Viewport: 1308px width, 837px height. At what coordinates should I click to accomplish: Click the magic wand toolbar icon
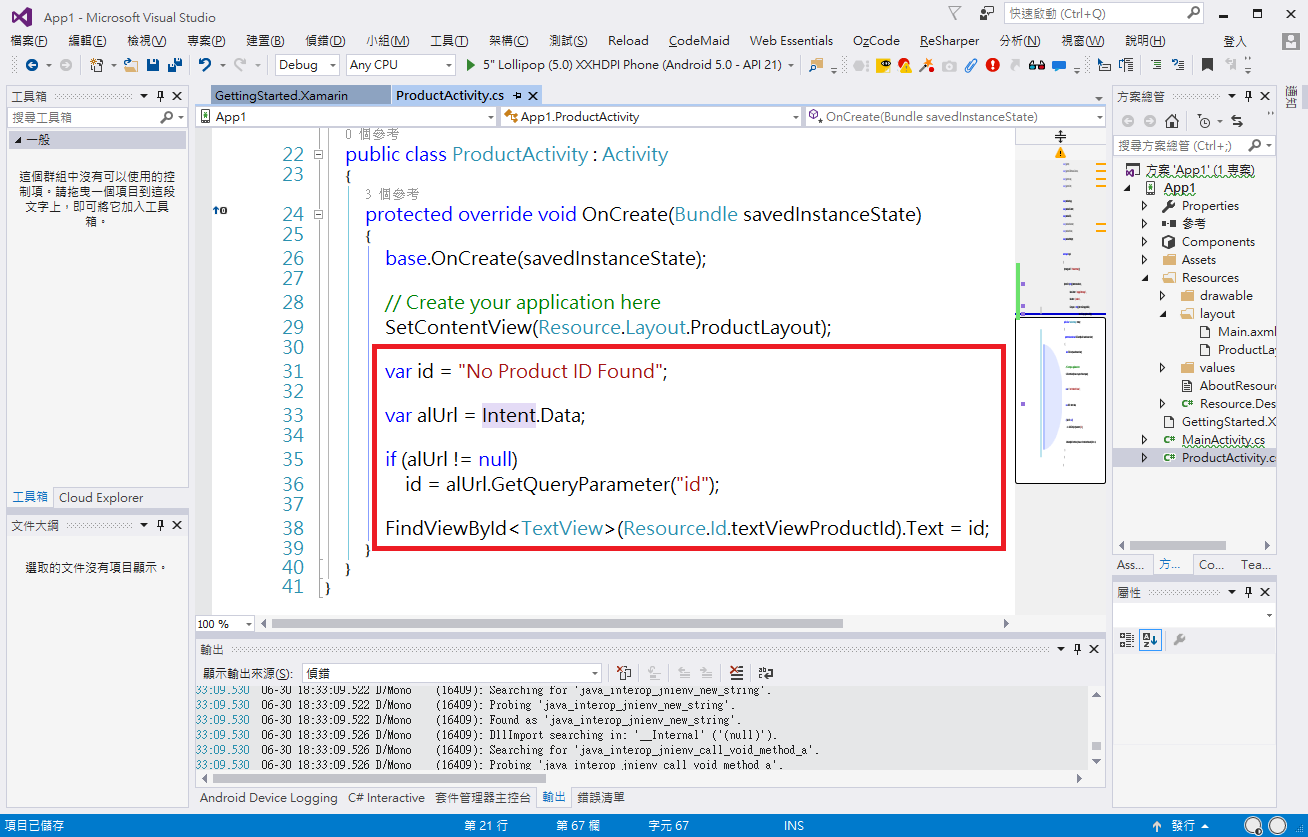point(927,65)
